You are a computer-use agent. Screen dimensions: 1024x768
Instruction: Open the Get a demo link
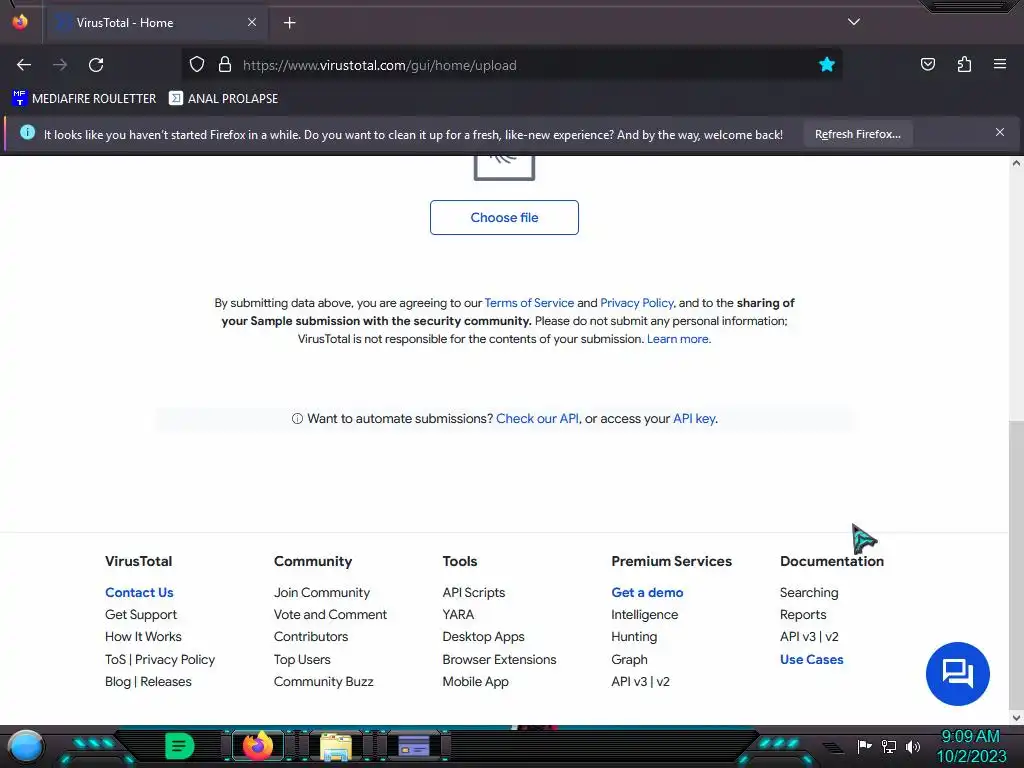(647, 592)
